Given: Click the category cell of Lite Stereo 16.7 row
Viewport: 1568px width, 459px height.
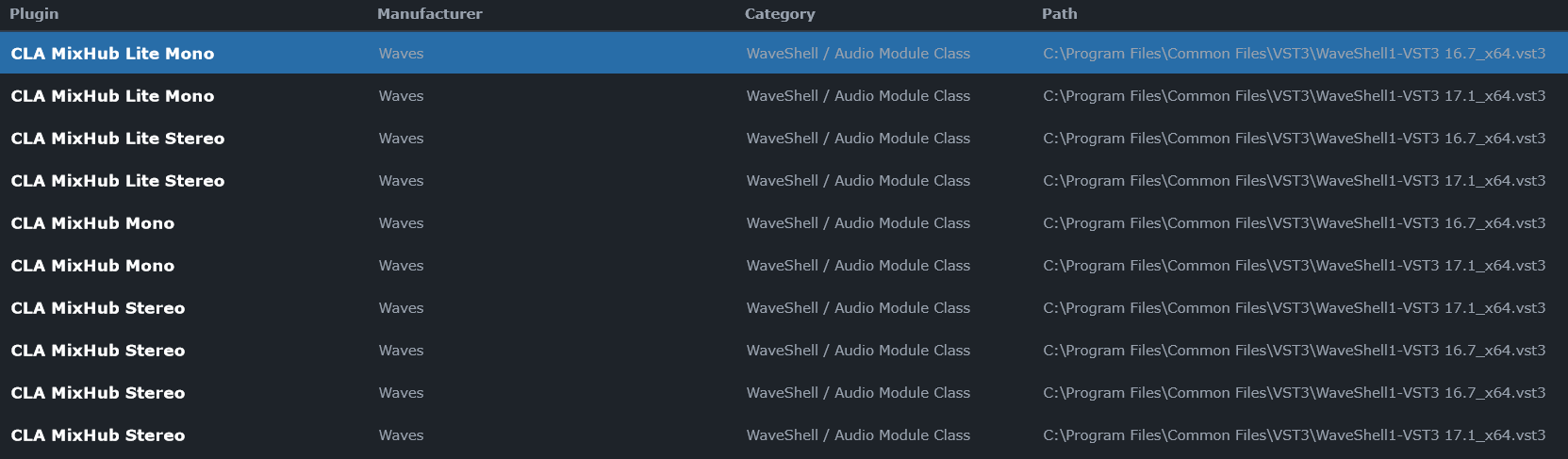Looking at the screenshot, I should click(x=858, y=139).
